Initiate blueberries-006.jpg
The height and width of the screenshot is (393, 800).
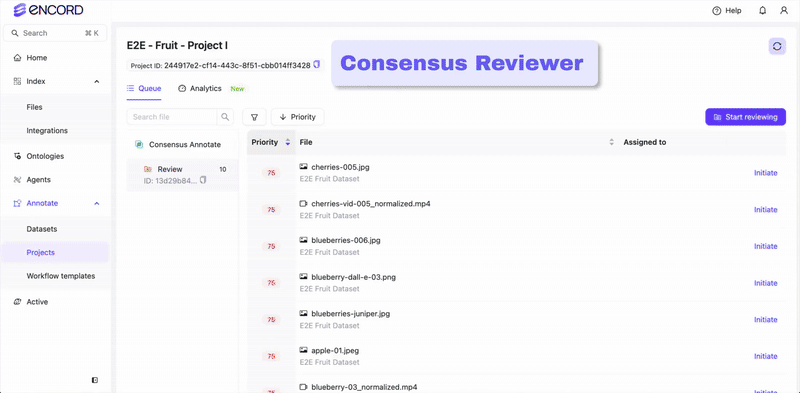click(x=765, y=246)
